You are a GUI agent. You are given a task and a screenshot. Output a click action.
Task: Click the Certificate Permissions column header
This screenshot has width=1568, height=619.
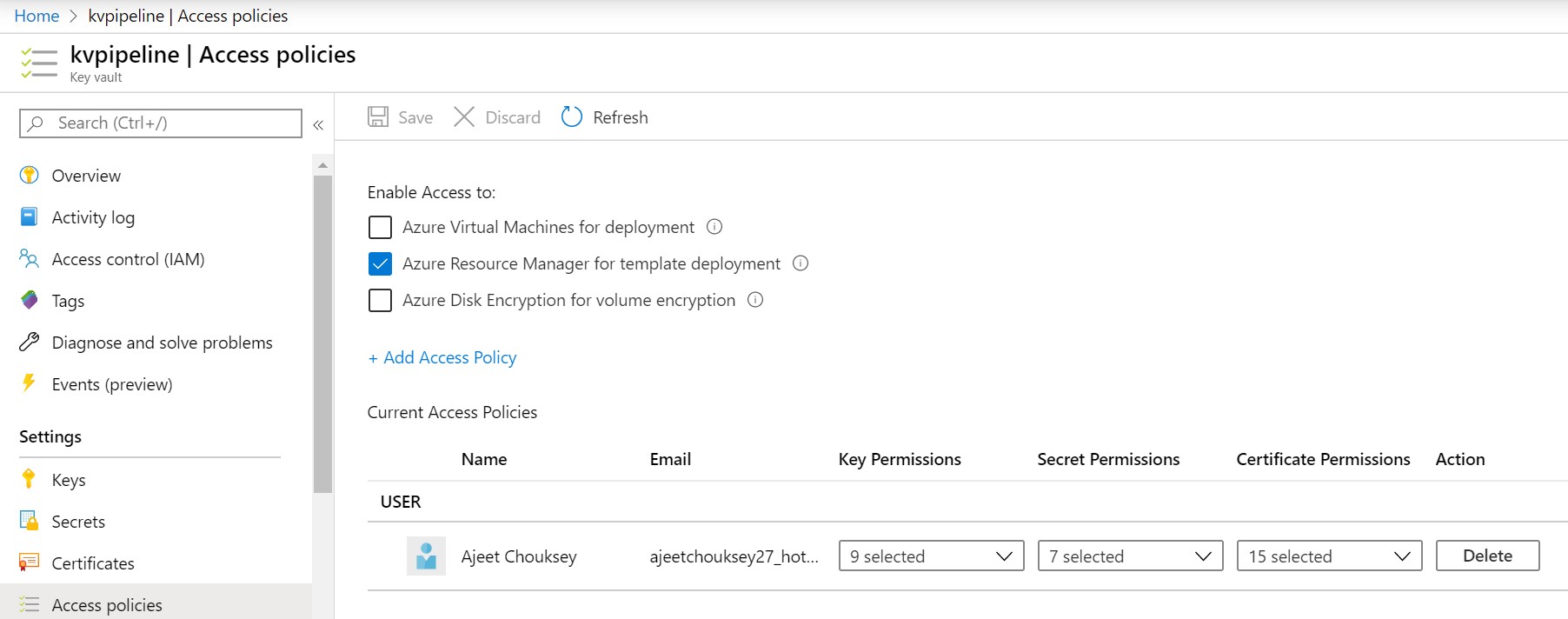pyautogui.click(x=1323, y=459)
